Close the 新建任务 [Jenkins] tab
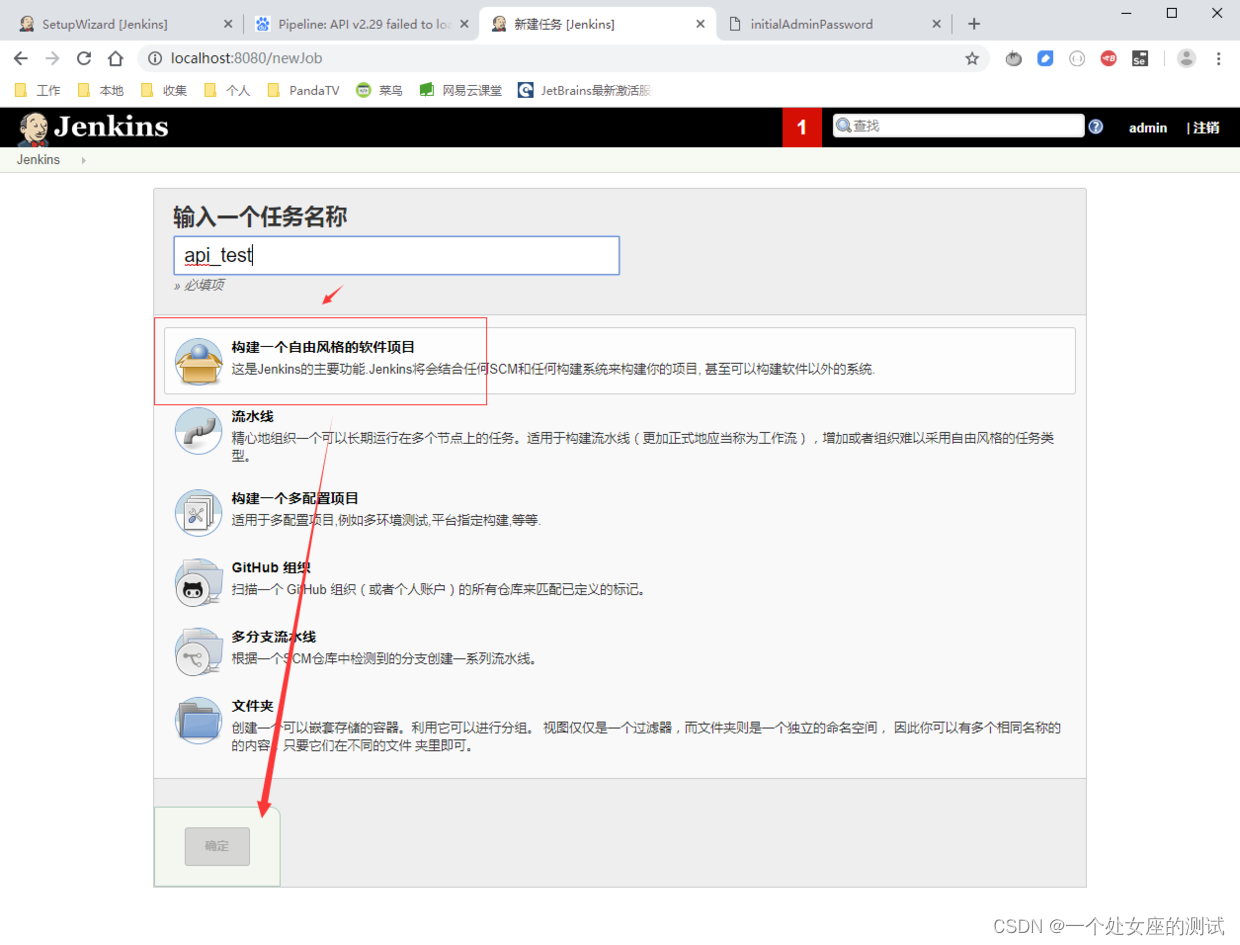 pyautogui.click(x=701, y=23)
